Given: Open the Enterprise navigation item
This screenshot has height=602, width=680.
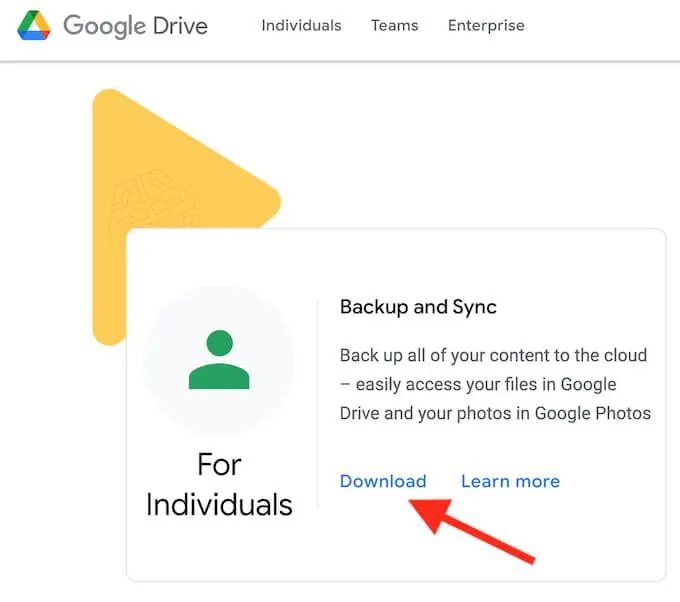Looking at the screenshot, I should 486,26.
